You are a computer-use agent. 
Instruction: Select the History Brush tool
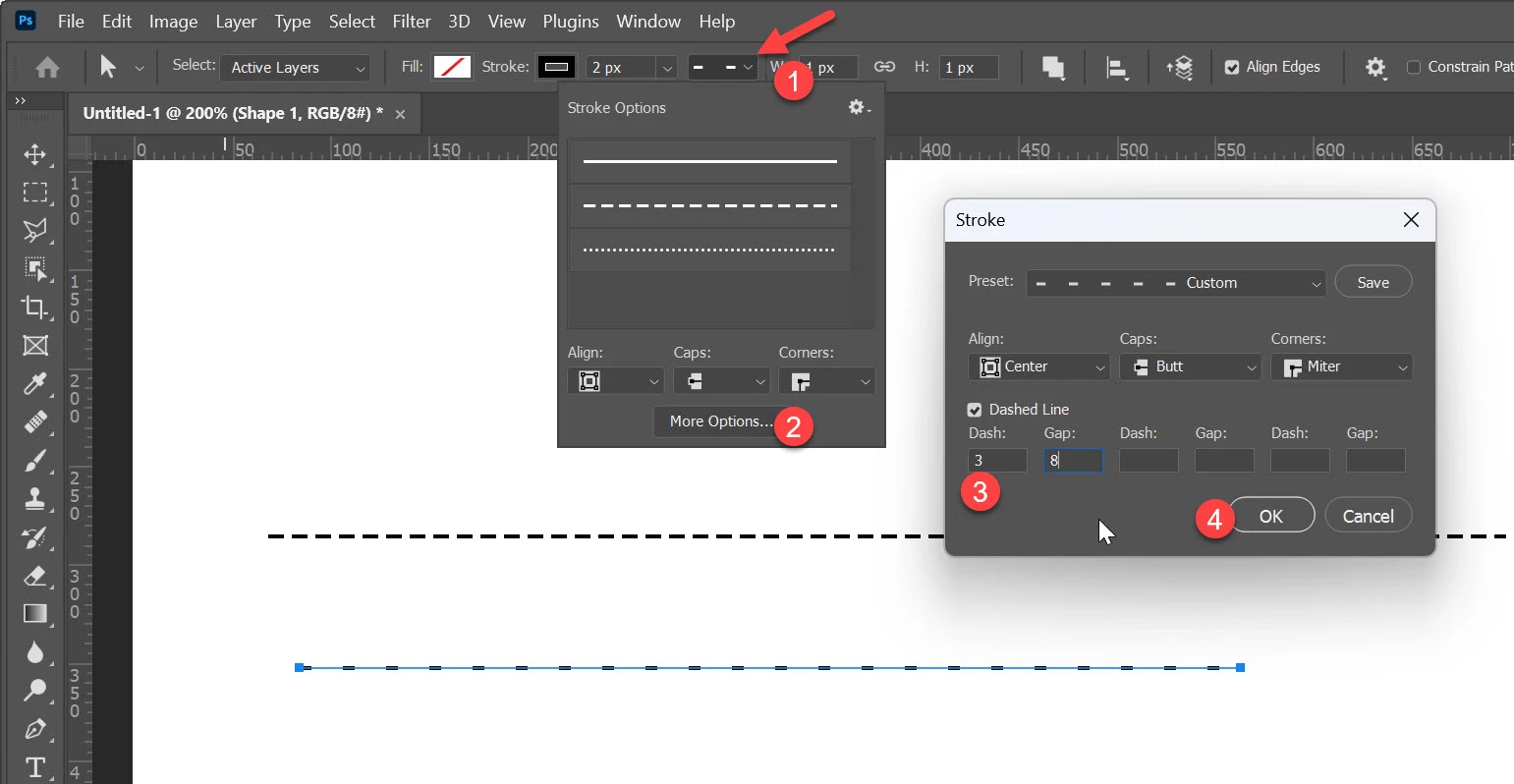(x=35, y=536)
